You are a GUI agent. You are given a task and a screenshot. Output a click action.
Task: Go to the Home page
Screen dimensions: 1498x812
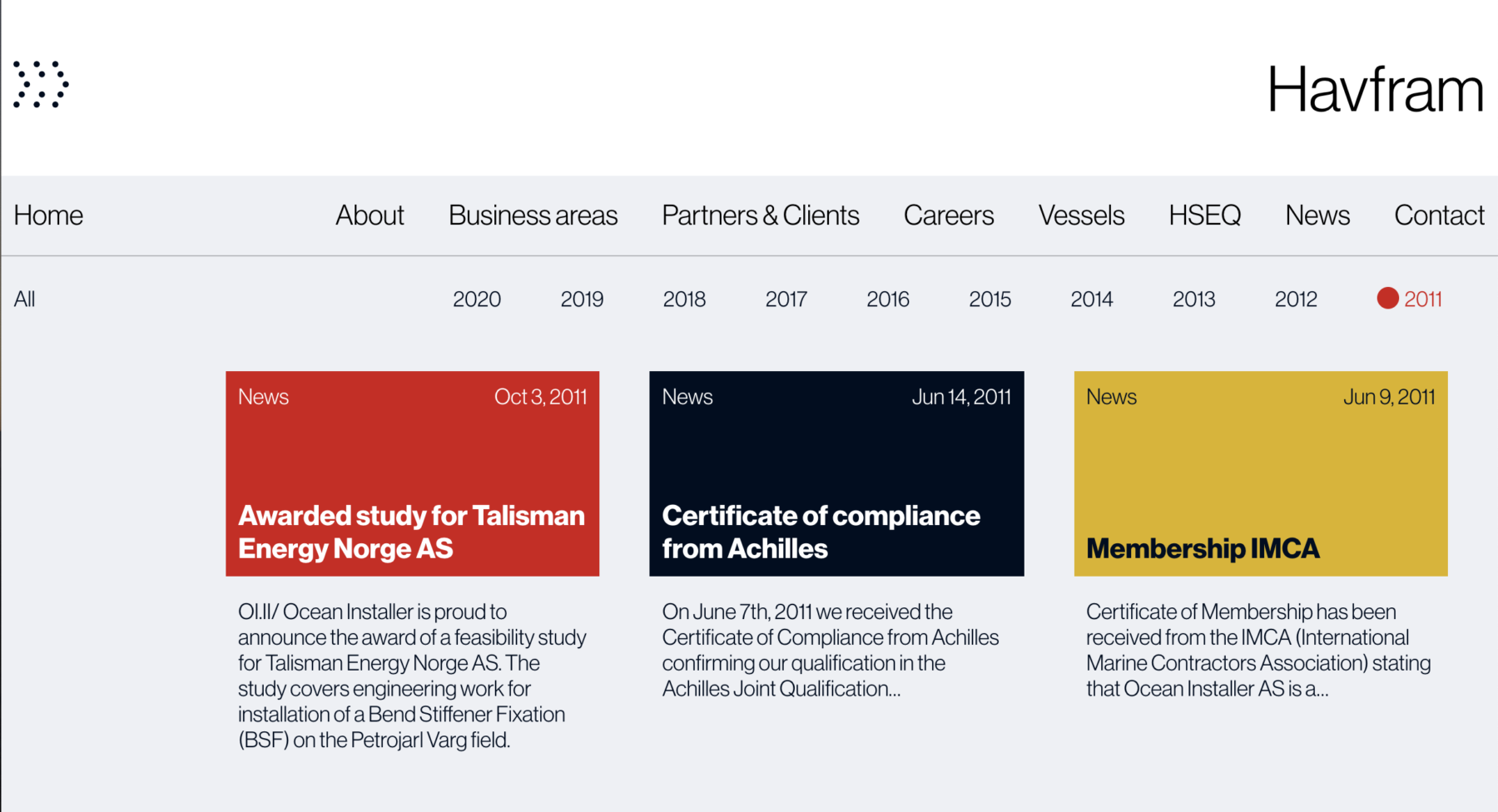[48, 215]
